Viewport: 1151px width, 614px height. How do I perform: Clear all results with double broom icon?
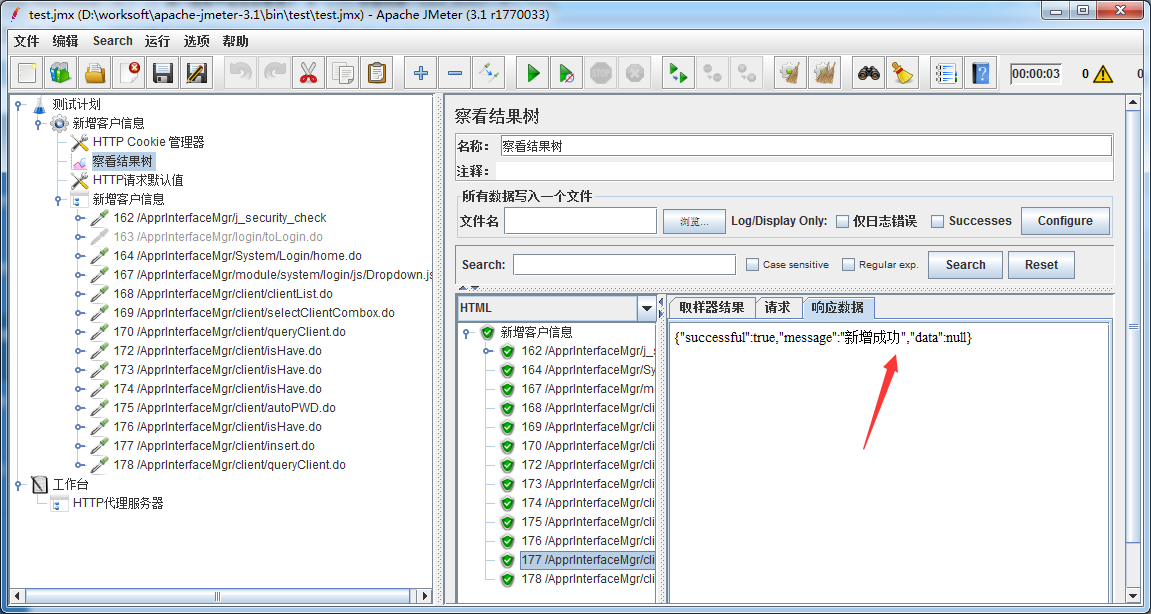pos(824,73)
